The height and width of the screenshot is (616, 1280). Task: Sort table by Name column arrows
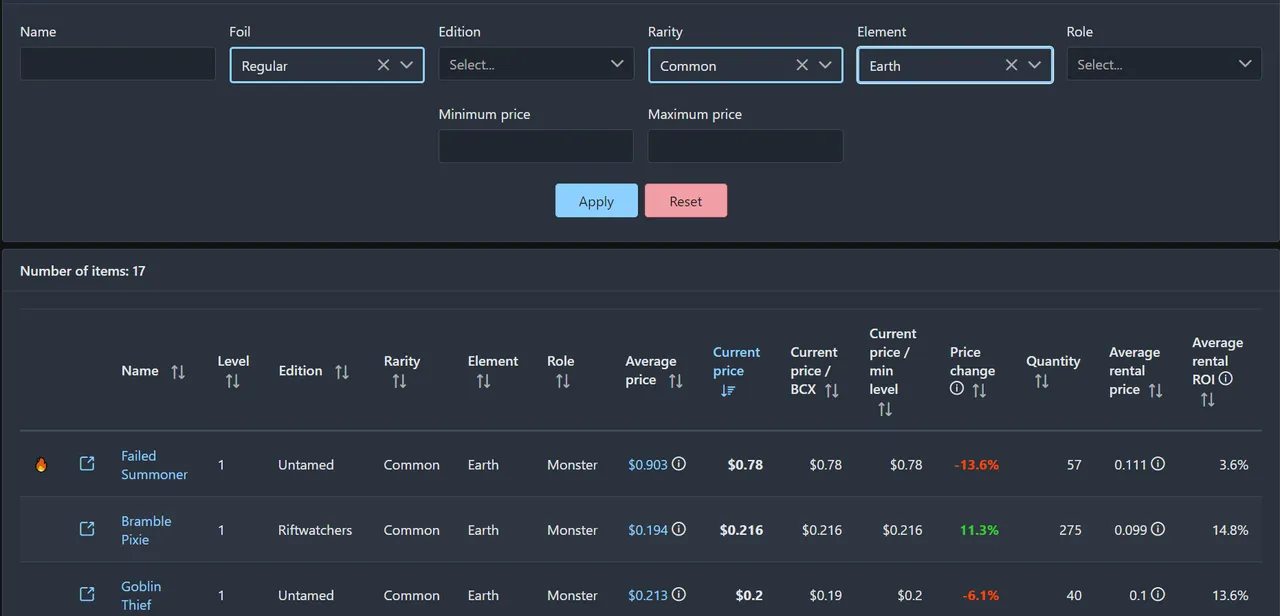tap(178, 372)
